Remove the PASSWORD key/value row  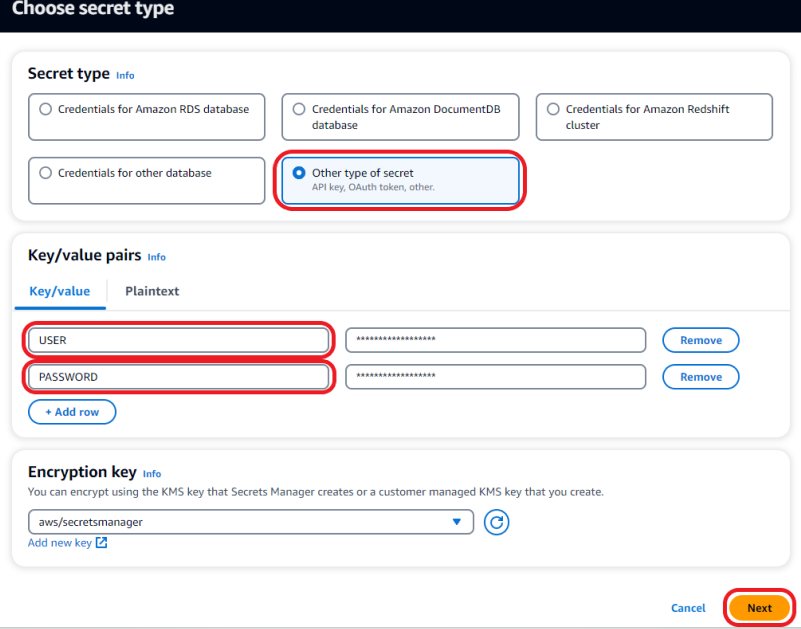click(700, 377)
